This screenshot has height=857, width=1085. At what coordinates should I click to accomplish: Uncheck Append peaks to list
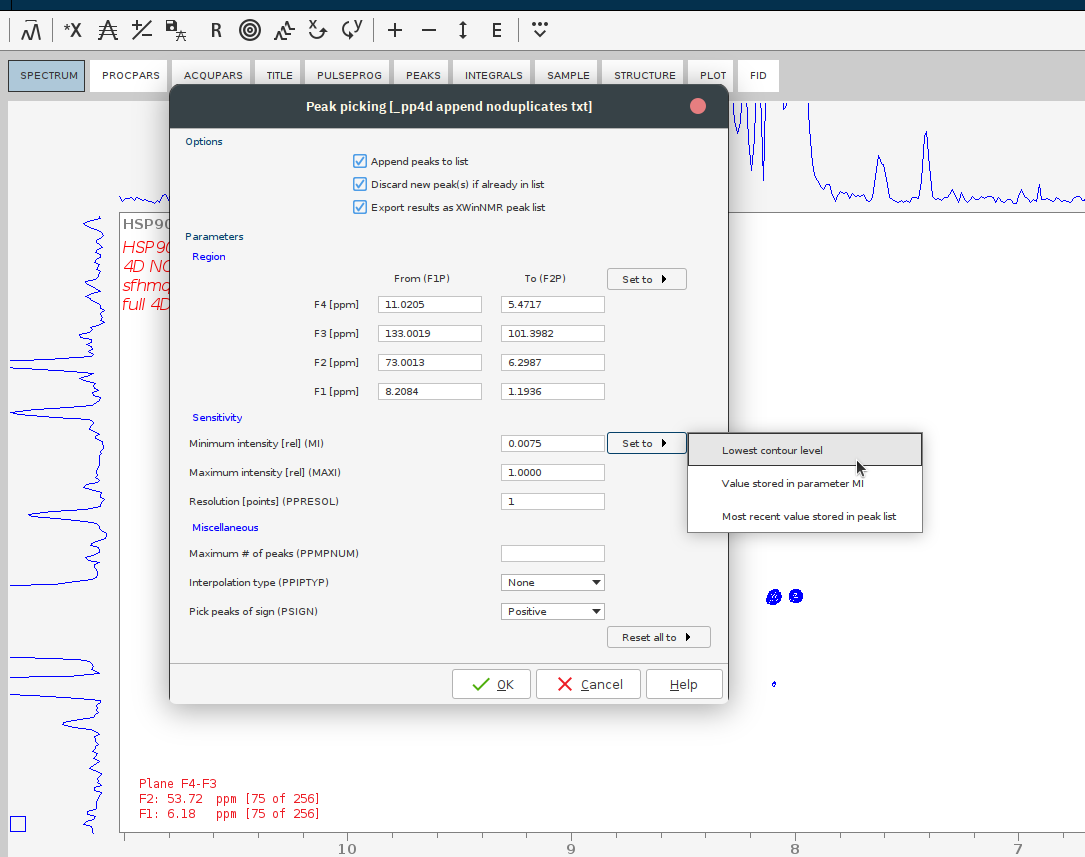(360, 161)
